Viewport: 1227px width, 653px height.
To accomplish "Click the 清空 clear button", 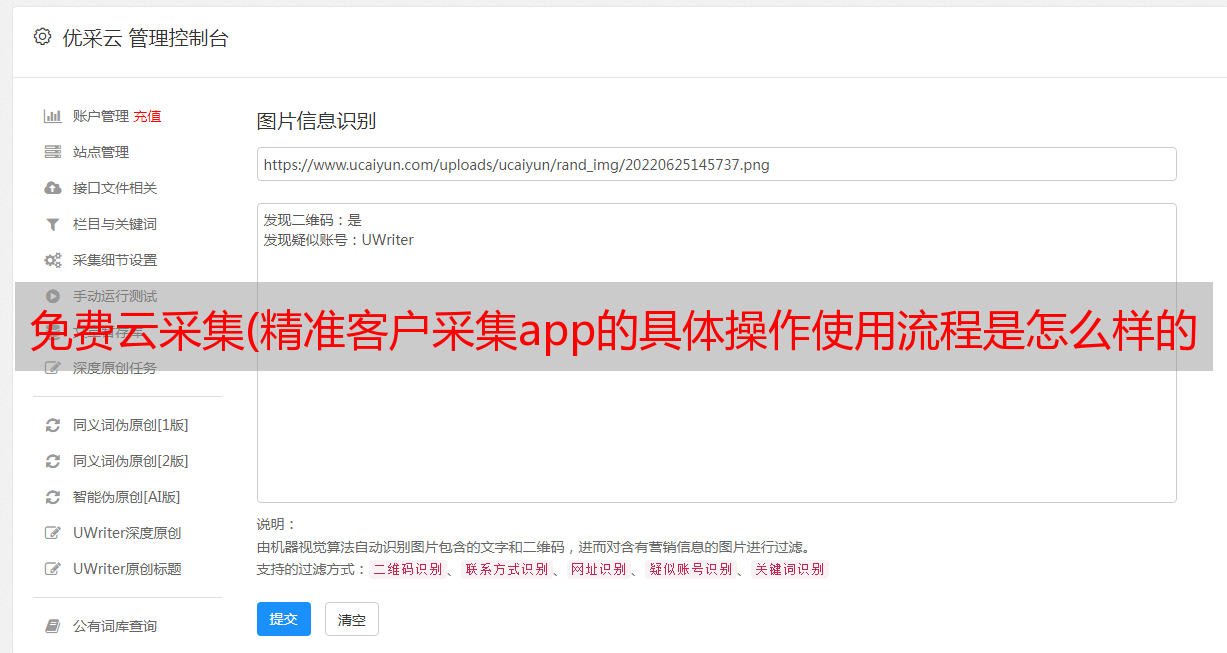I will coord(352,619).
